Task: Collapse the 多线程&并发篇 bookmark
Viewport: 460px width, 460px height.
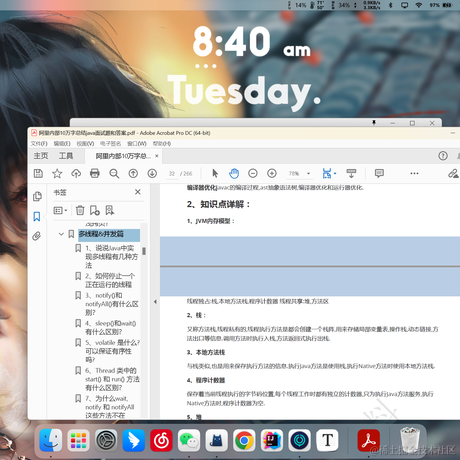Action: point(61,234)
